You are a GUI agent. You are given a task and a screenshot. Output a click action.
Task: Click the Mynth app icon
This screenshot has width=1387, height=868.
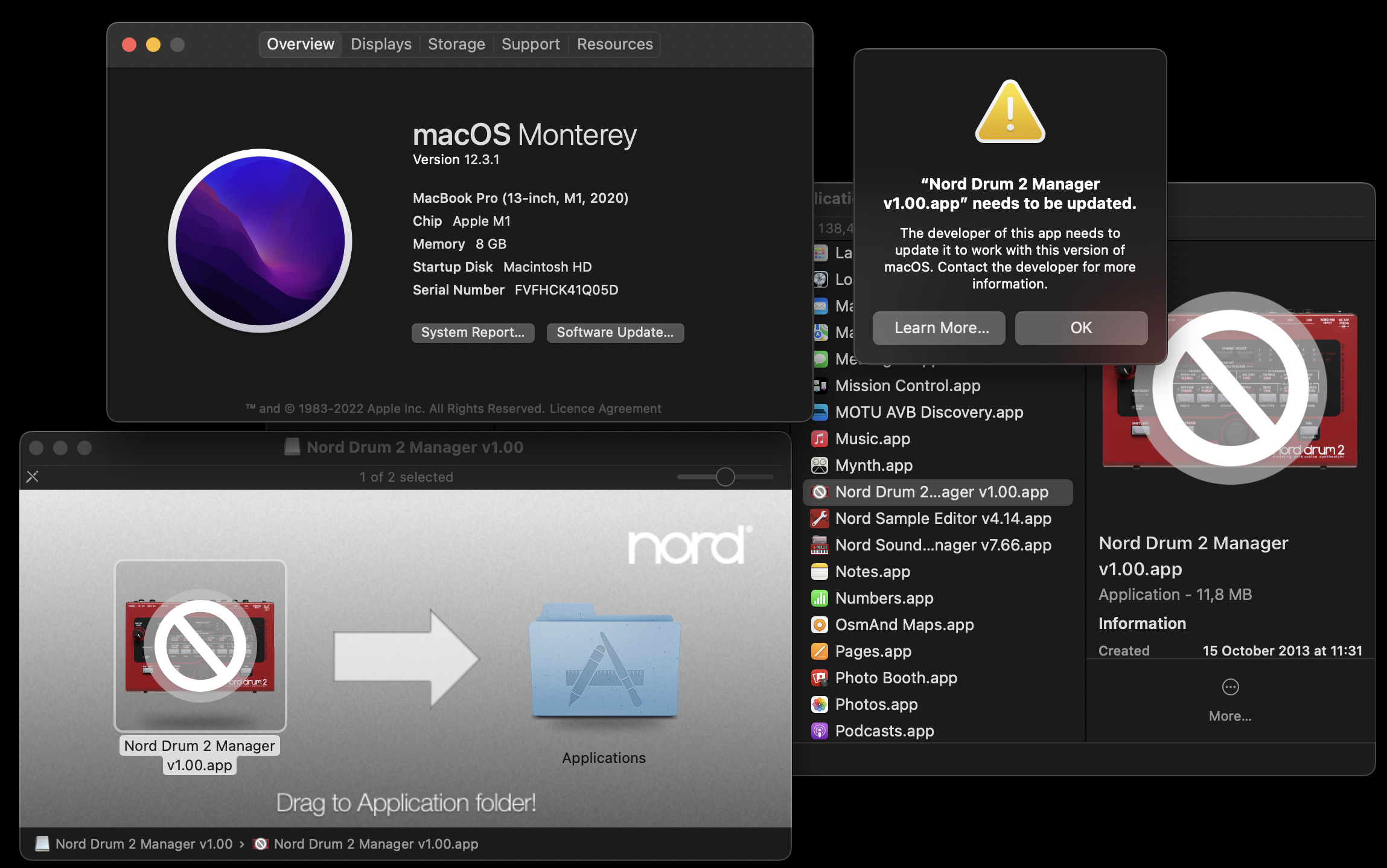click(x=820, y=465)
